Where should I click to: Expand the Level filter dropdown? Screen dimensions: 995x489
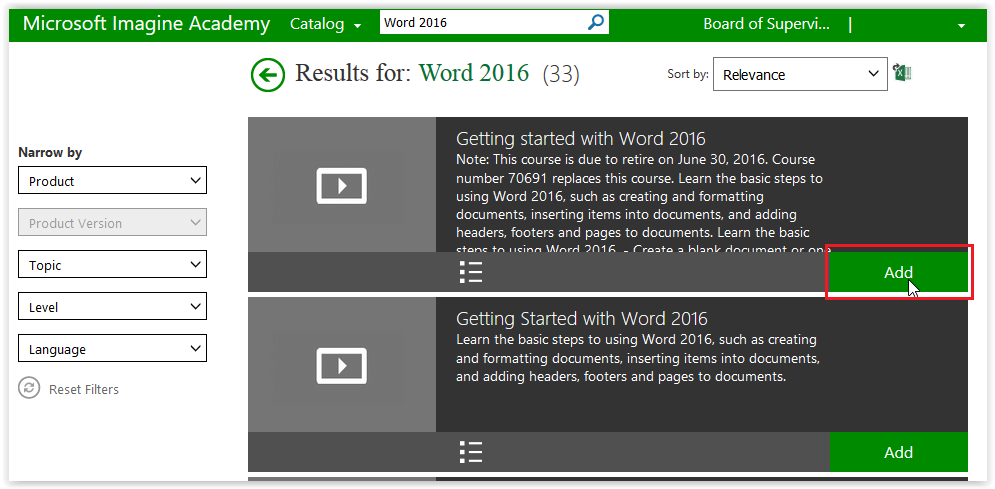point(112,306)
